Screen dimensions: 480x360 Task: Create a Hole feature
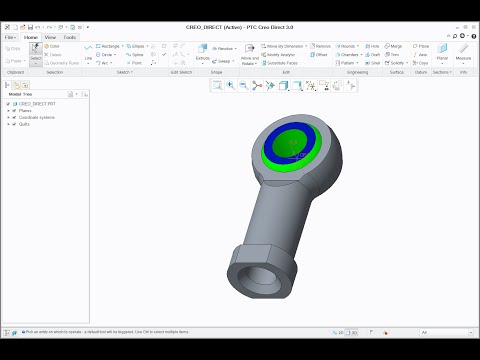[x=372, y=46]
